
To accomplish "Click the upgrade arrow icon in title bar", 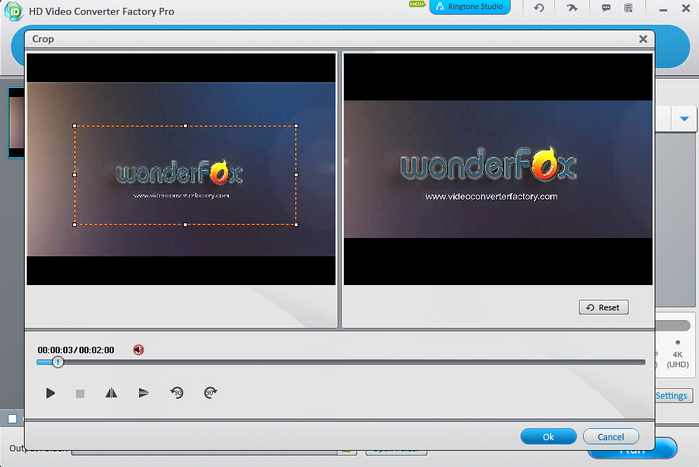I will point(572,8).
